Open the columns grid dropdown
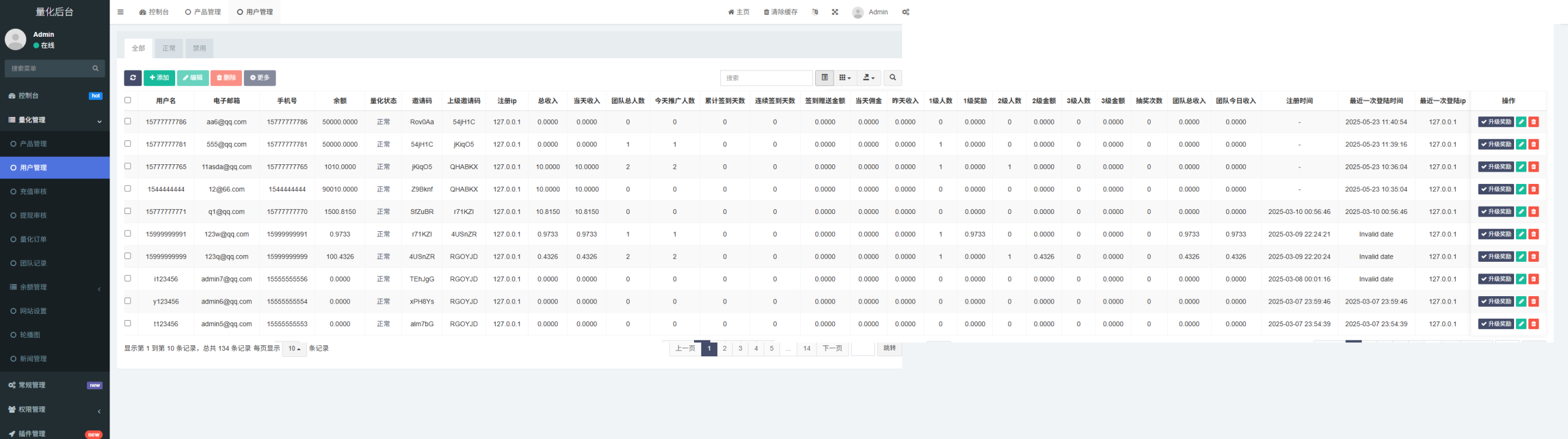The image size is (1568, 439). pyautogui.click(x=845, y=78)
